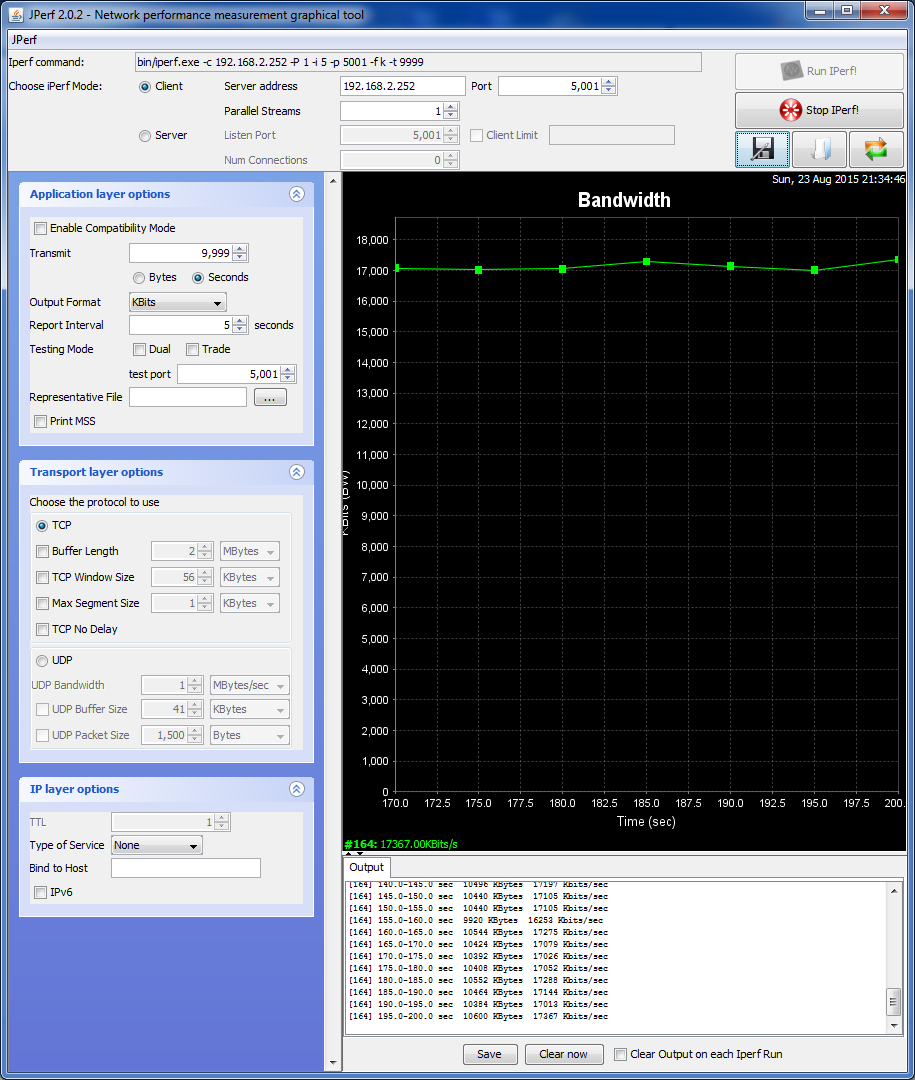
Task: Select the Server mode radio button
Action: click(146, 135)
